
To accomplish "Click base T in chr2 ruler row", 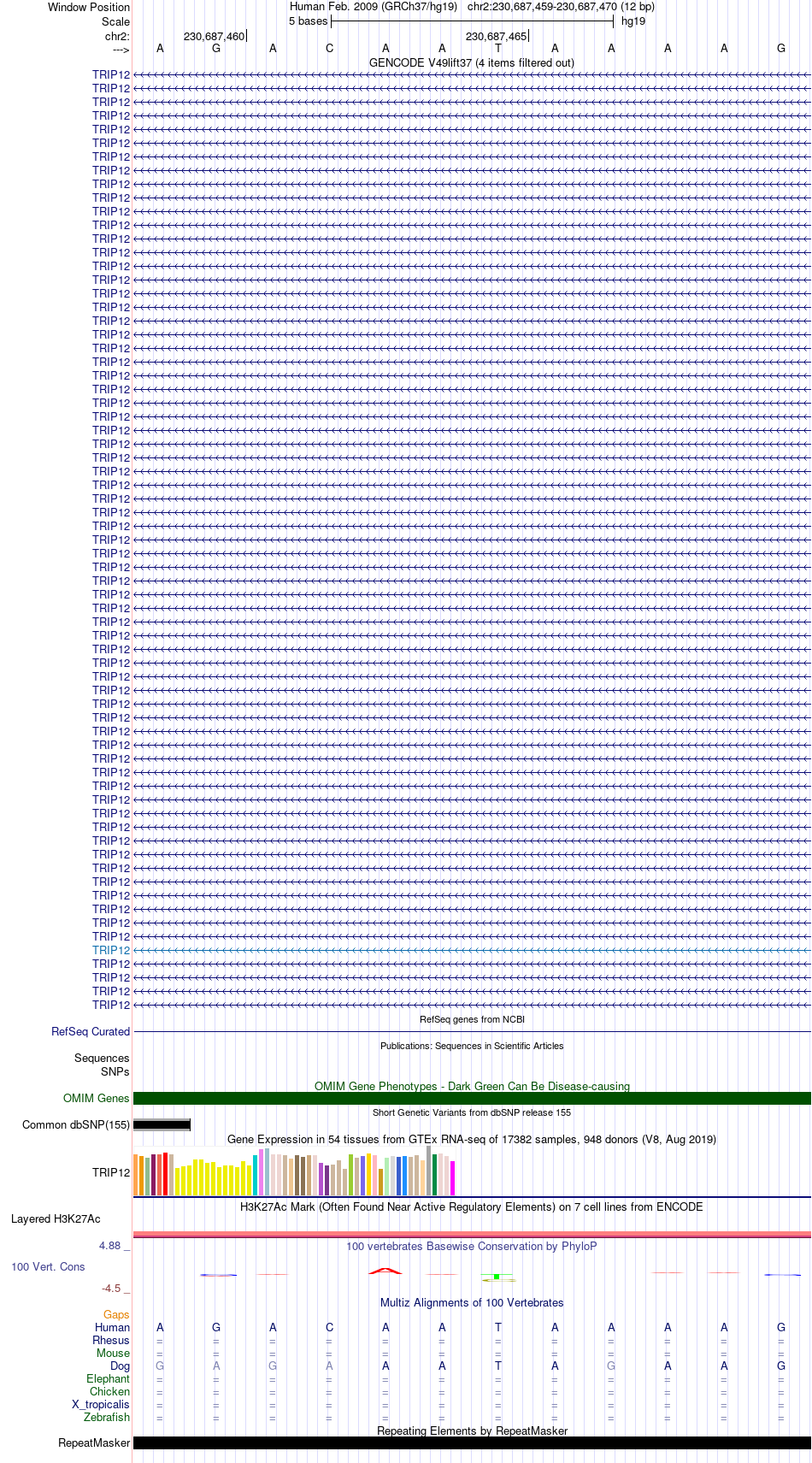I will click(x=498, y=49).
